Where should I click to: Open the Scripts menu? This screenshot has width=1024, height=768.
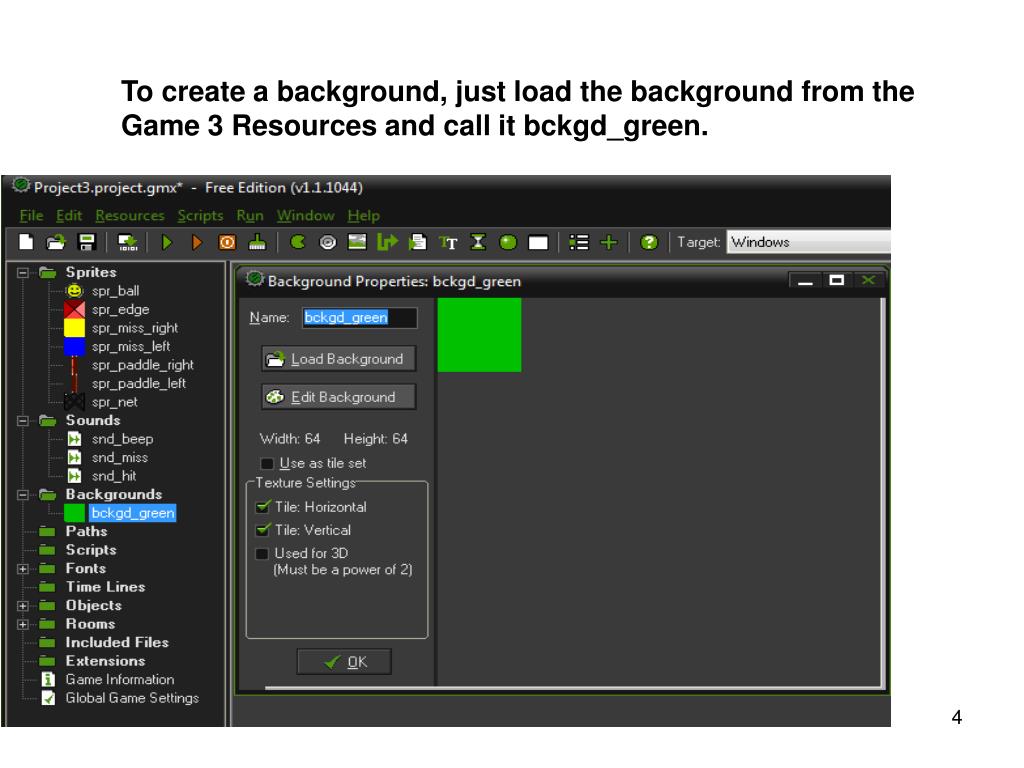click(200, 216)
